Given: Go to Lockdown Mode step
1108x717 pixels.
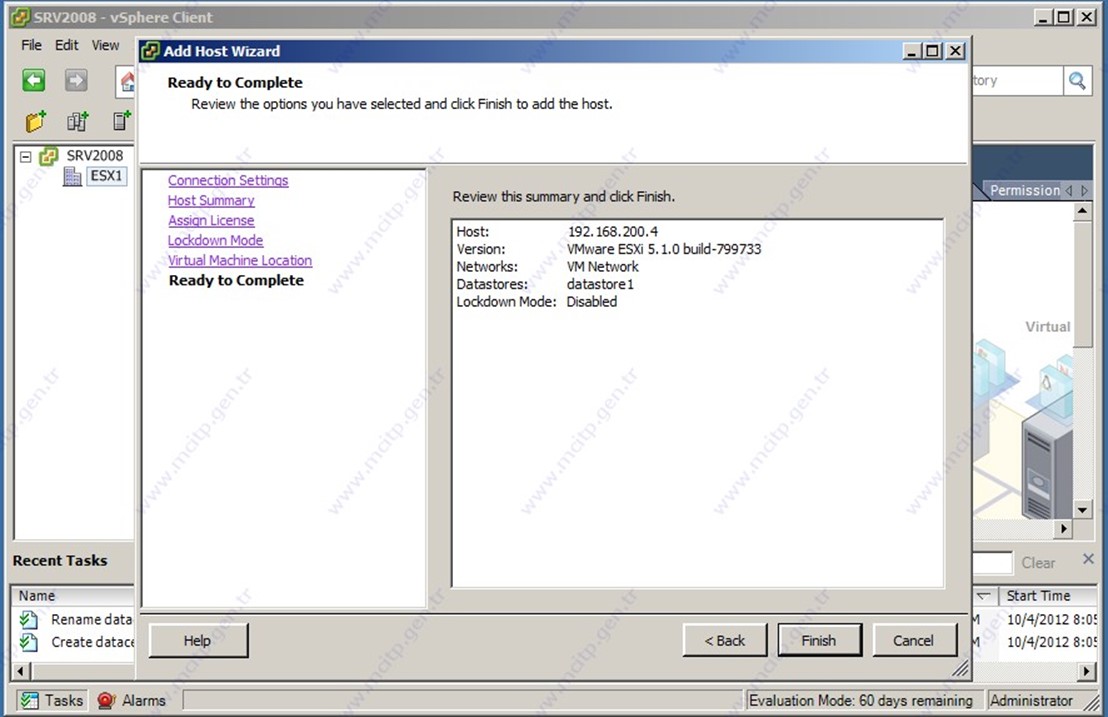Looking at the screenshot, I should pyautogui.click(x=215, y=241).
